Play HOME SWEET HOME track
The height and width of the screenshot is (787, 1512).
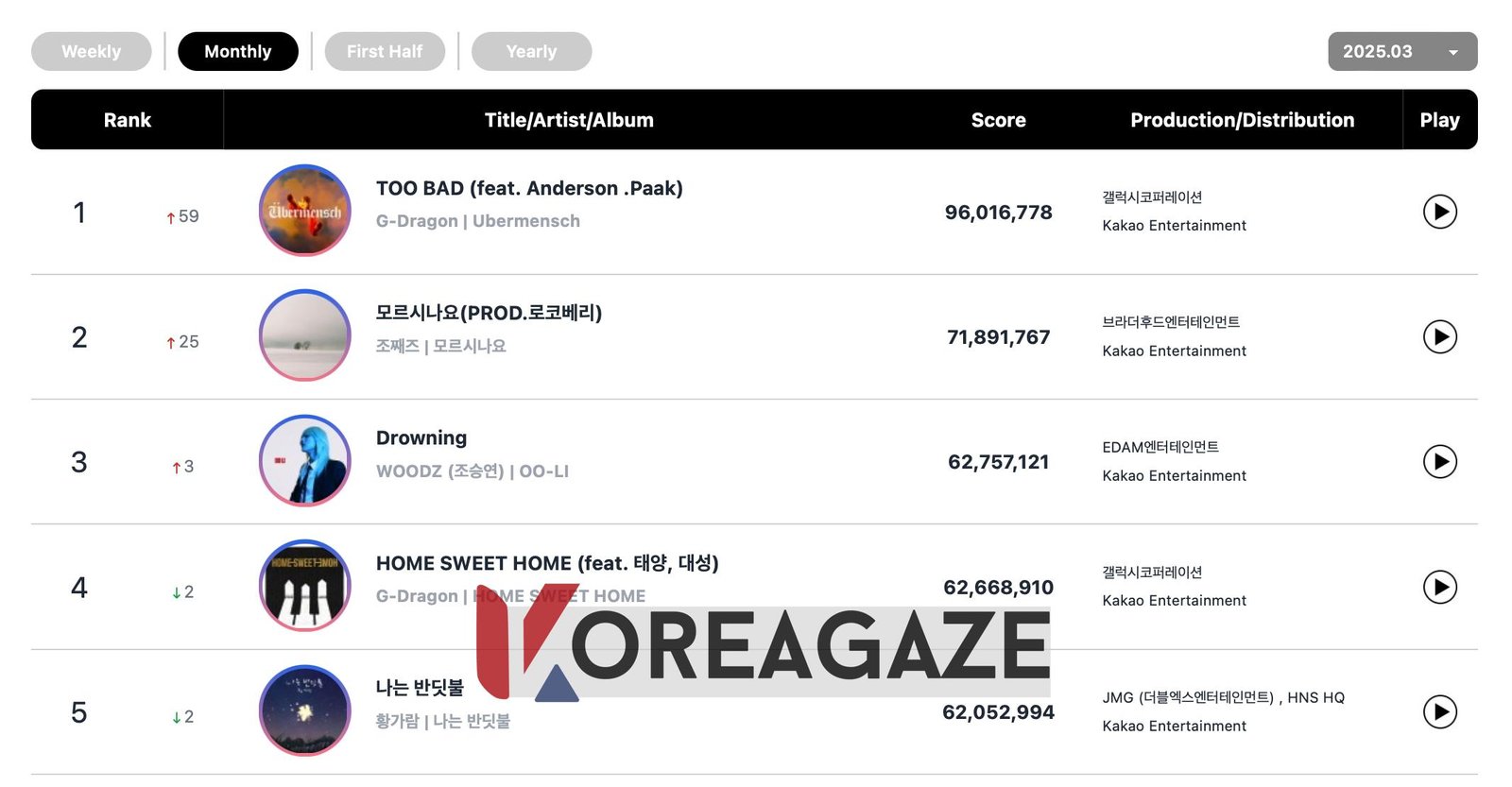point(1439,587)
